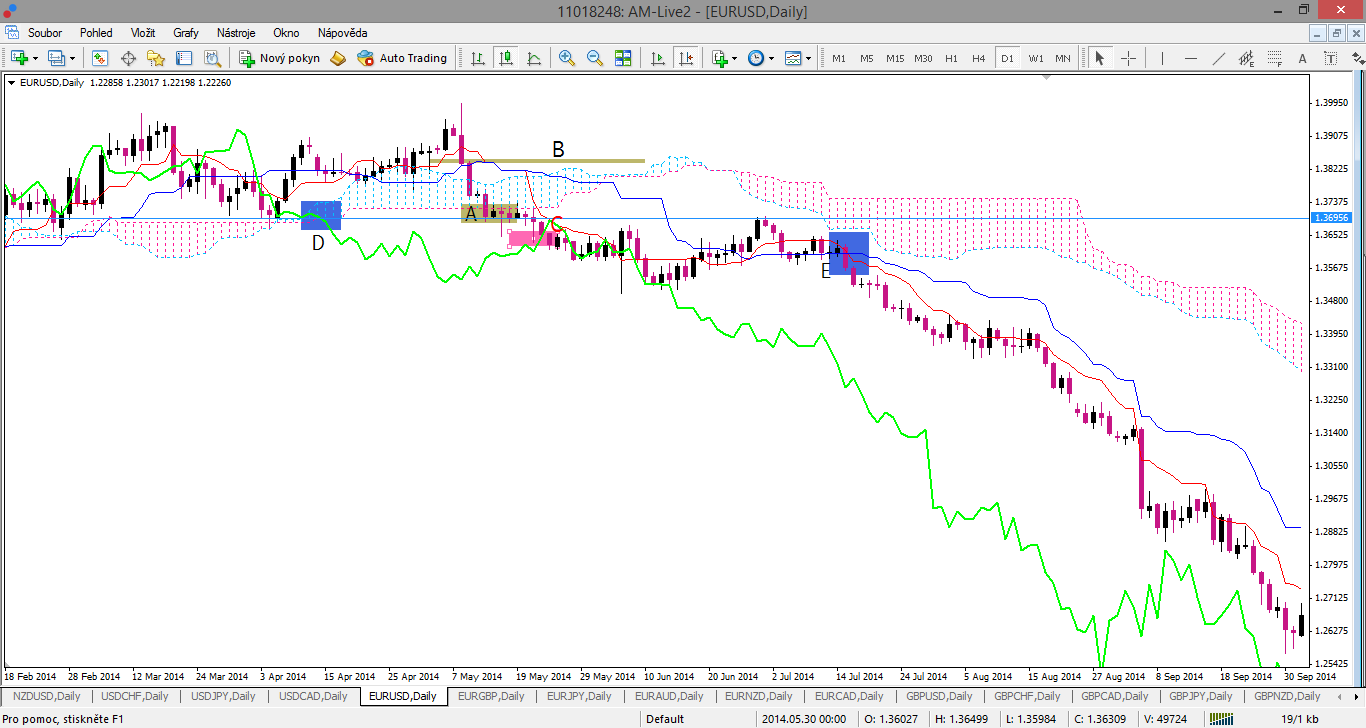Open the profiles icon

56,58
